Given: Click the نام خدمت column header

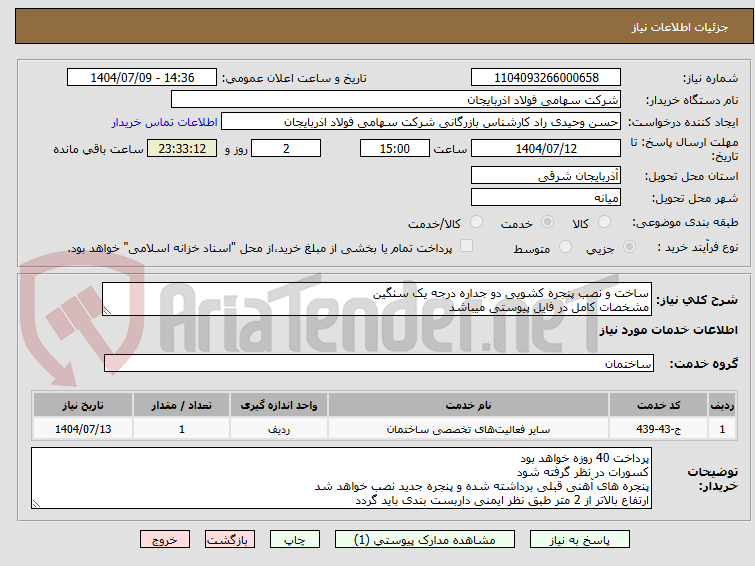Looking at the screenshot, I should [468, 405].
